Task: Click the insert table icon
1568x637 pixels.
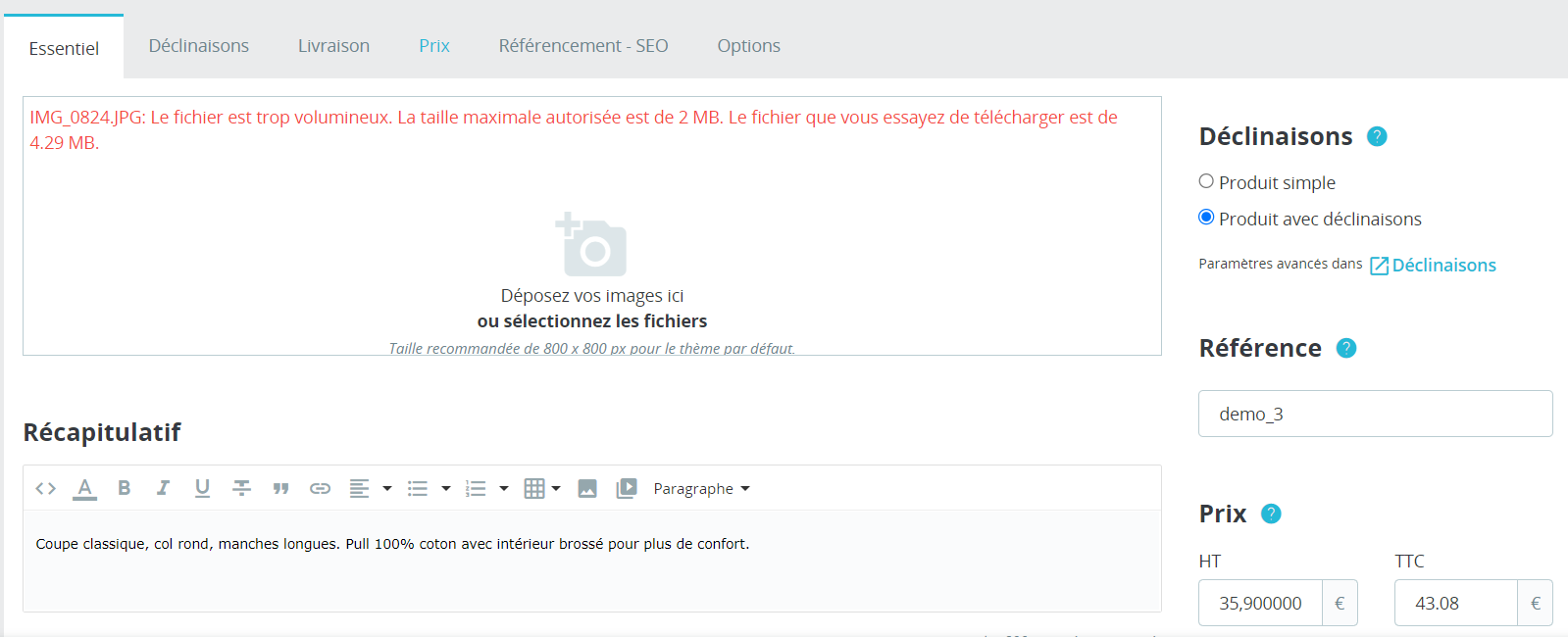Action: pyautogui.click(x=534, y=488)
